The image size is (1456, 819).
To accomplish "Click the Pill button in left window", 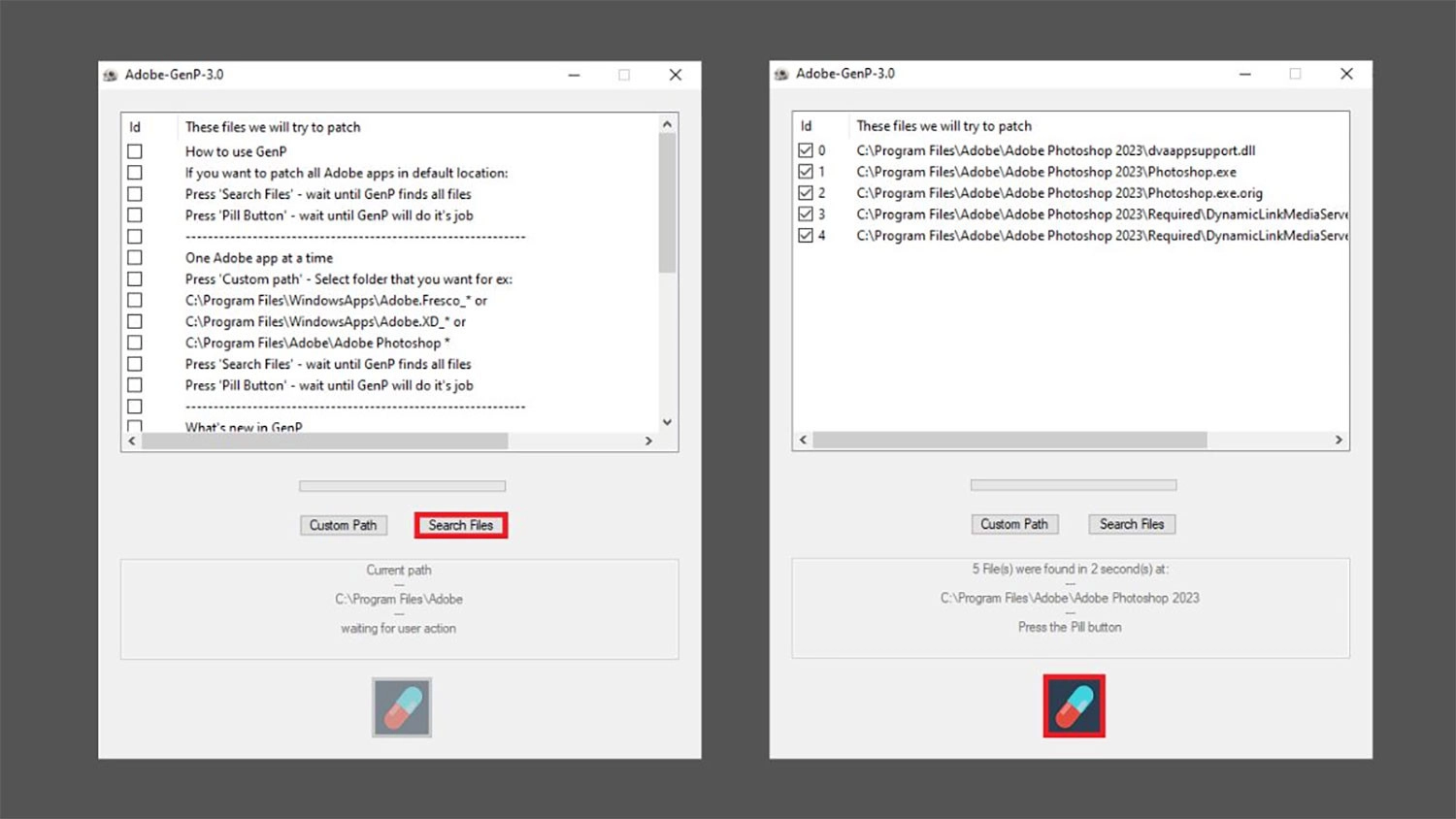I will (x=402, y=707).
